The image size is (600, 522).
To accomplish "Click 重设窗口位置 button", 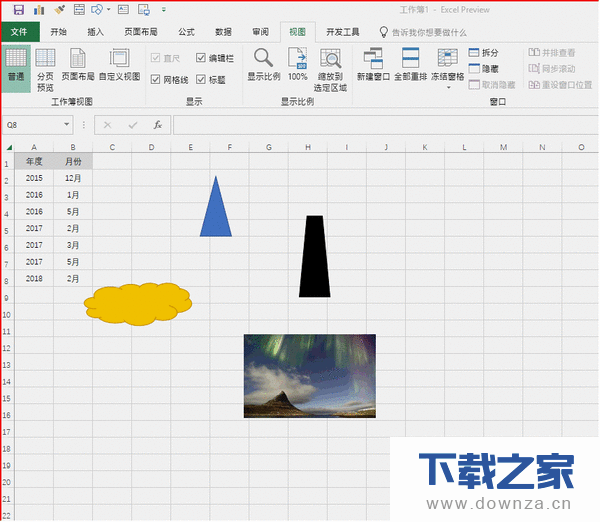I will (560, 85).
